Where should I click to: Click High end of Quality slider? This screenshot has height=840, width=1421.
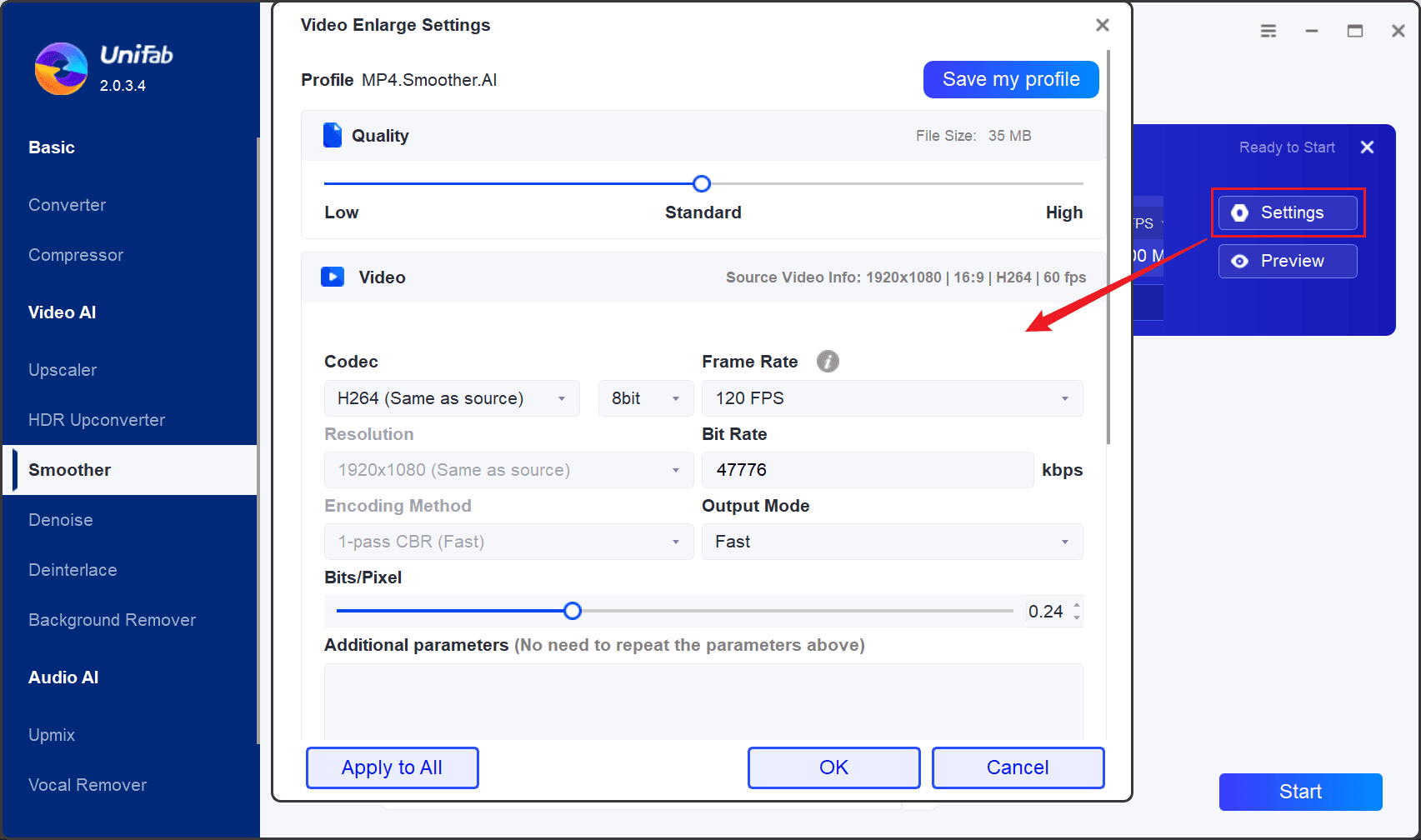pos(1064,212)
